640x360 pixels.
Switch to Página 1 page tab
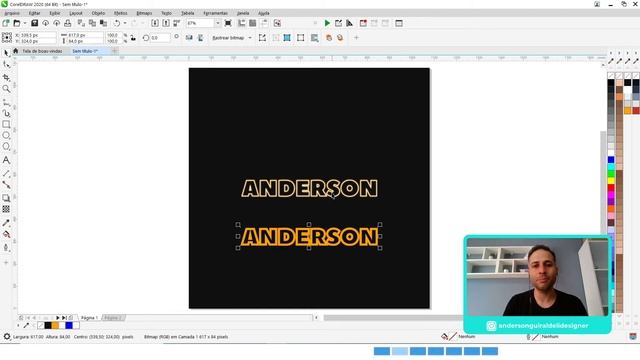(x=89, y=318)
